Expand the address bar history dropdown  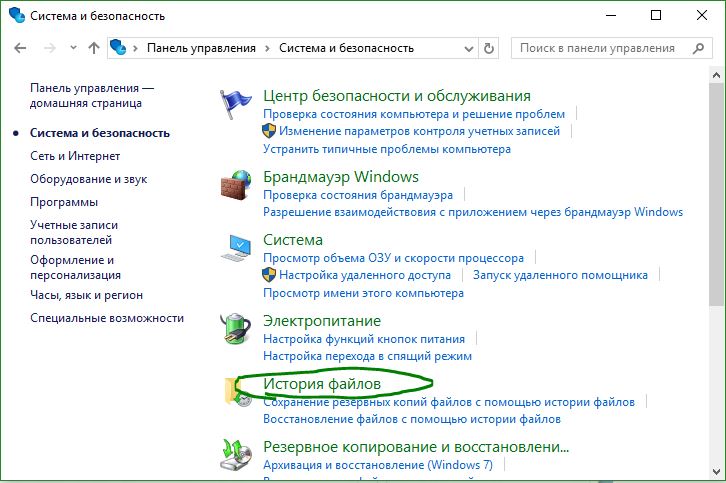tap(469, 48)
